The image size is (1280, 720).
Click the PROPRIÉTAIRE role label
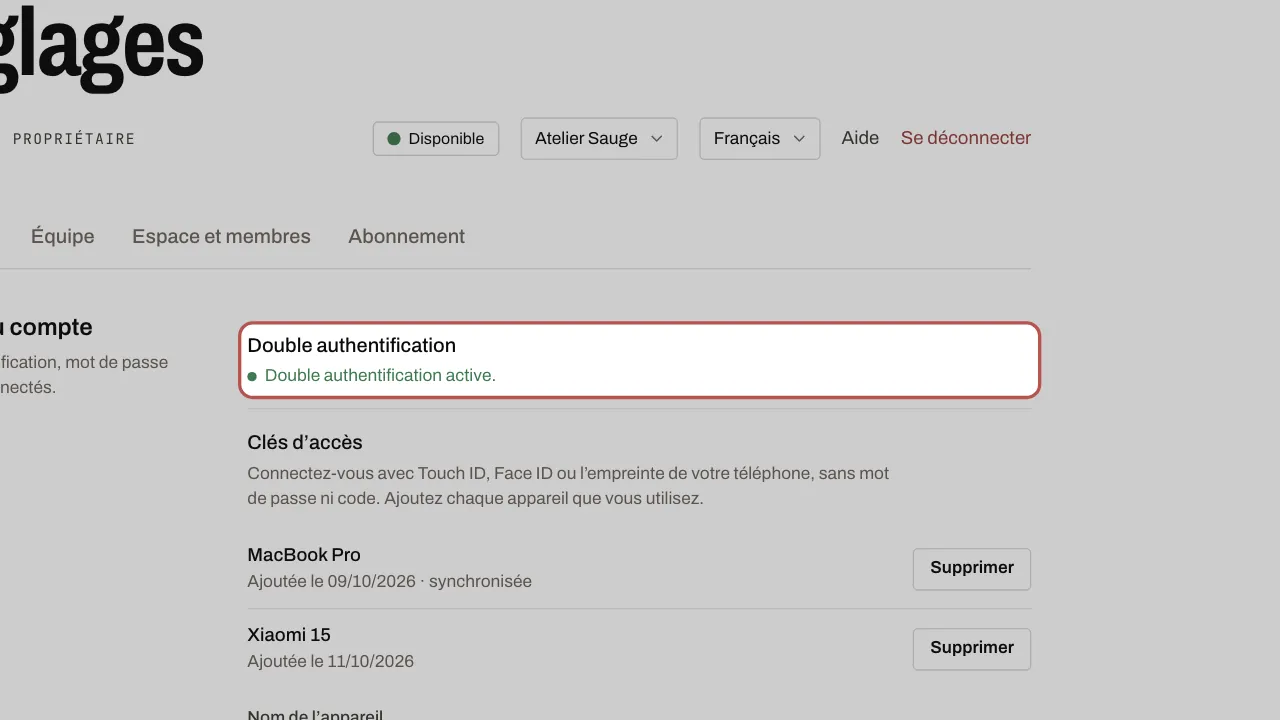click(x=74, y=139)
